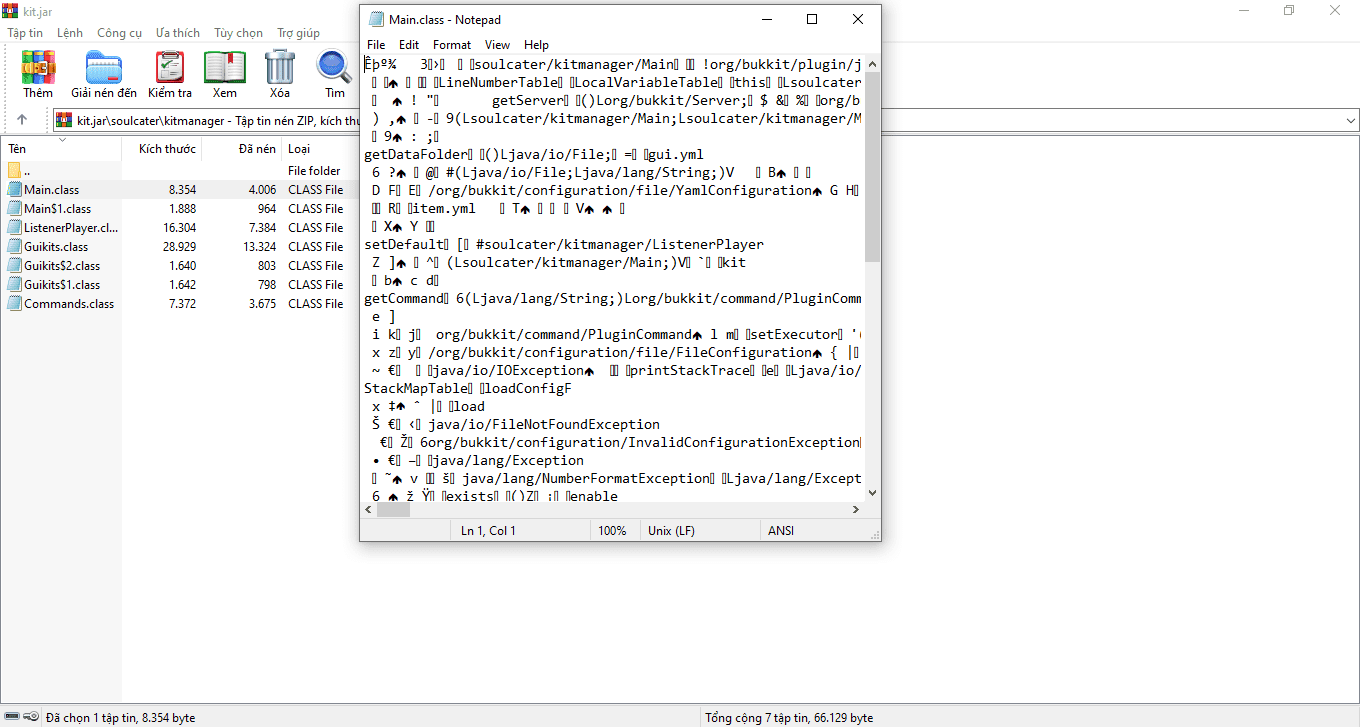Click the compressed size 3.675 for Commands.class
The height and width of the screenshot is (727, 1360).
click(262, 304)
